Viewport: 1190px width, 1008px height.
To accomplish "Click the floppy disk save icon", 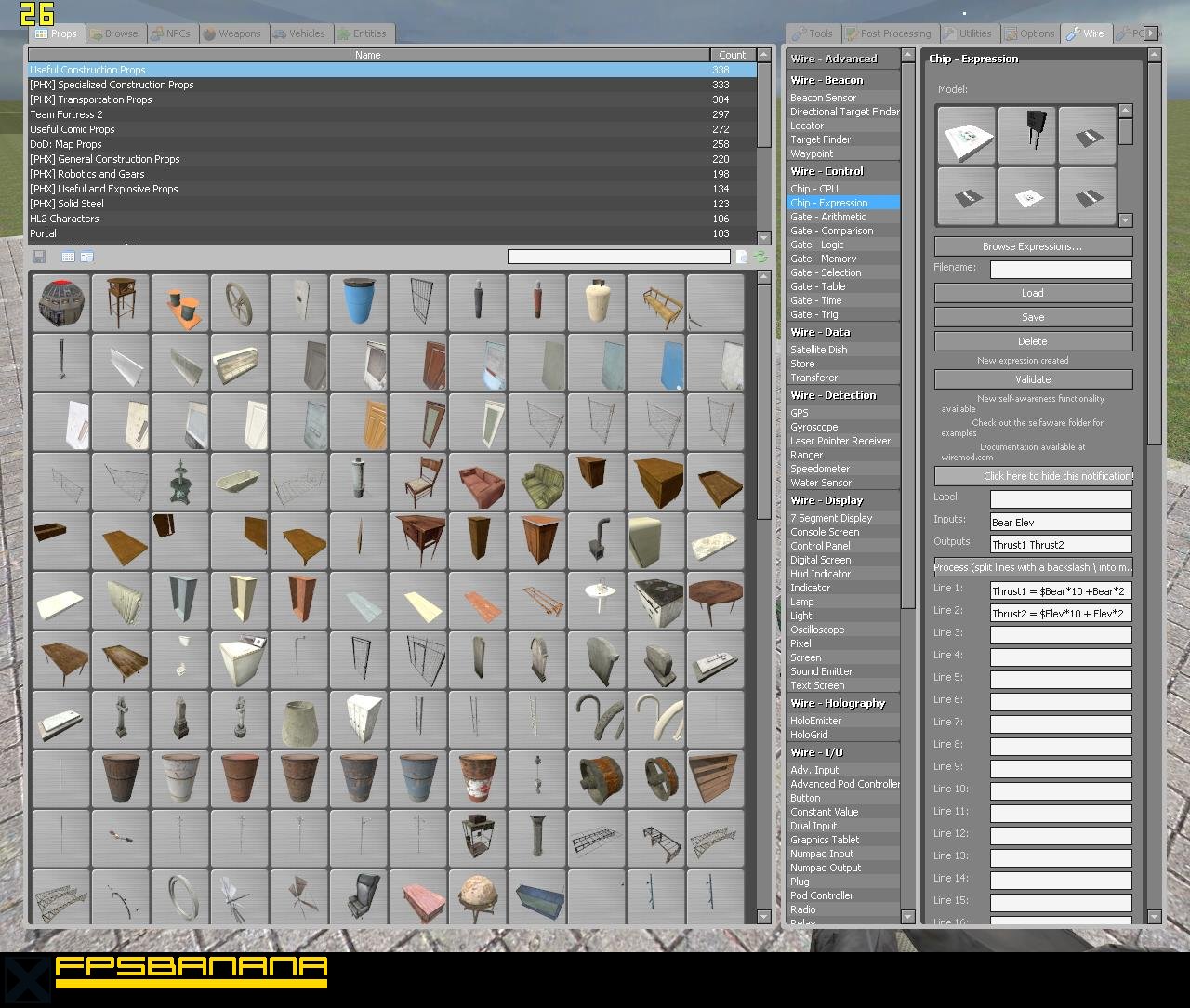I will [x=39, y=257].
